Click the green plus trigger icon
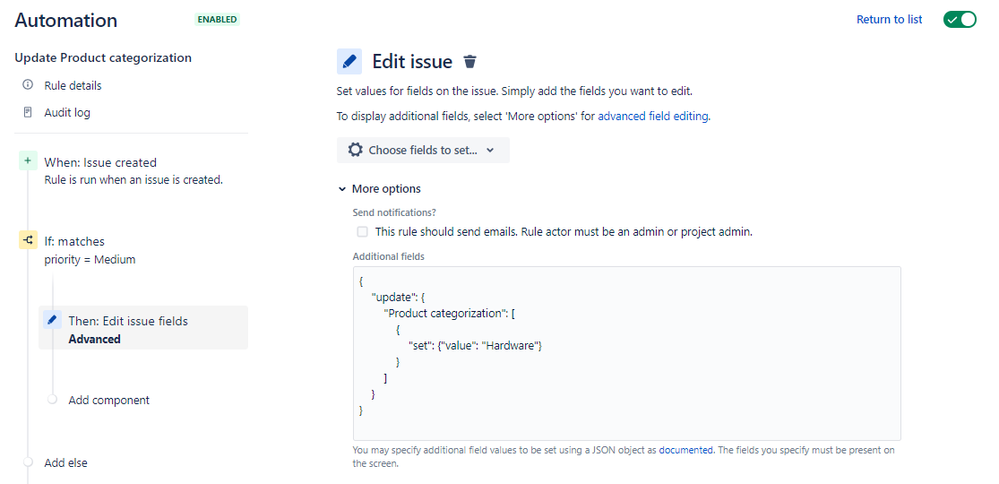 click(x=27, y=161)
